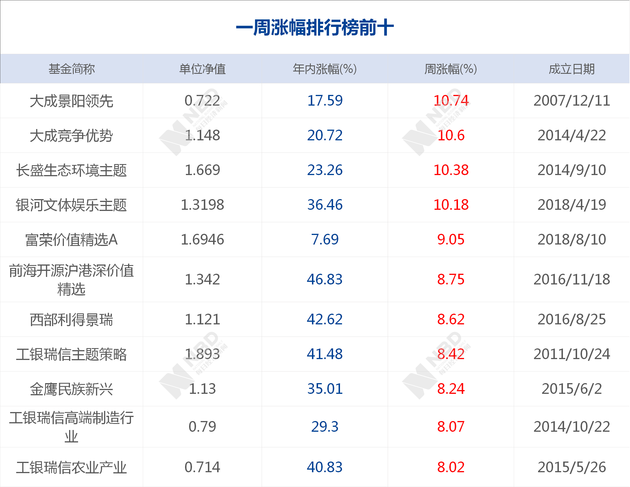Viewport: 630px width, 487px height.
Task: Click weekly gain 8.42
Action: 451,354
